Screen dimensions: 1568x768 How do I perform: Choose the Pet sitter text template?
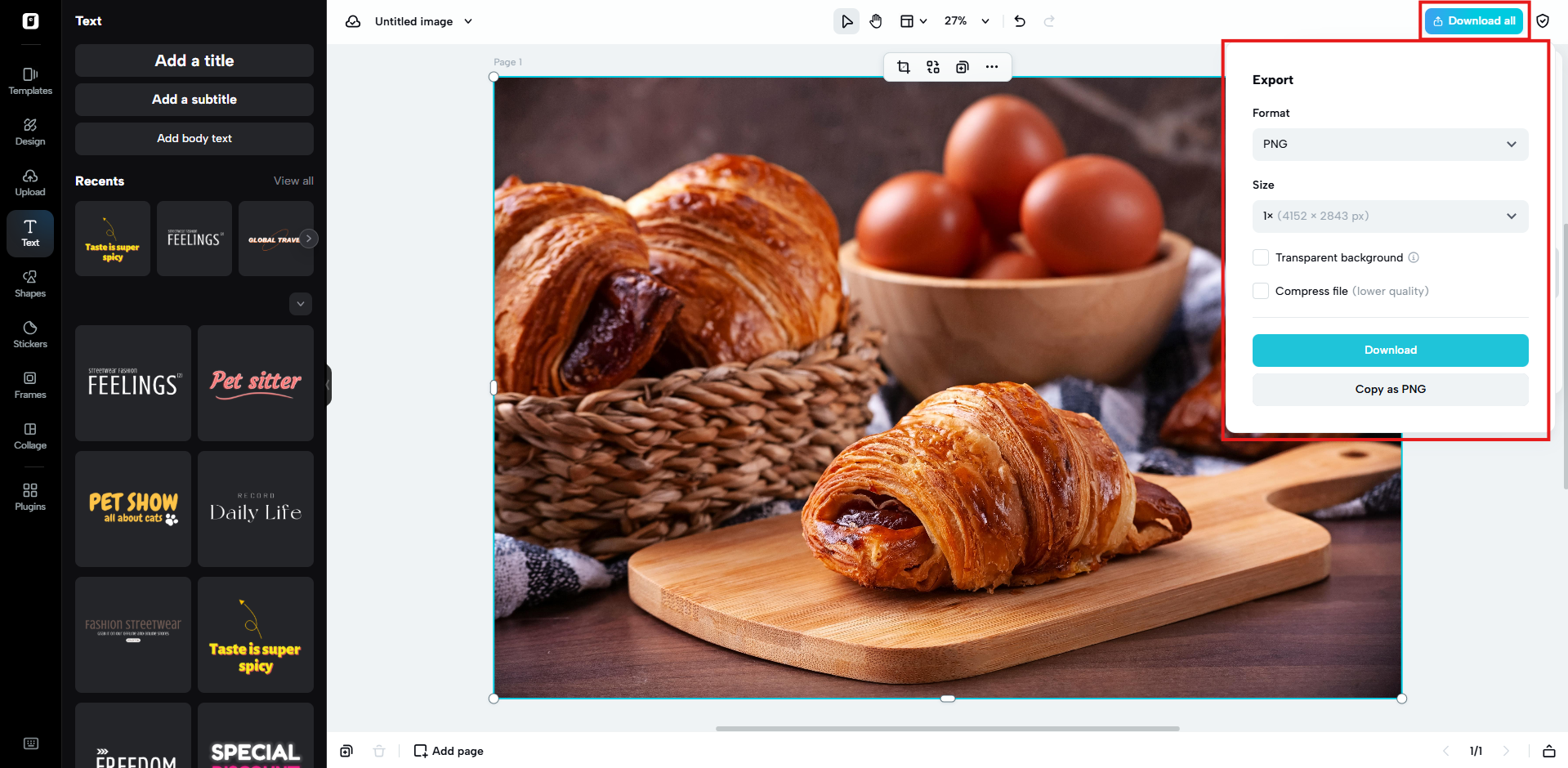click(x=256, y=383)
